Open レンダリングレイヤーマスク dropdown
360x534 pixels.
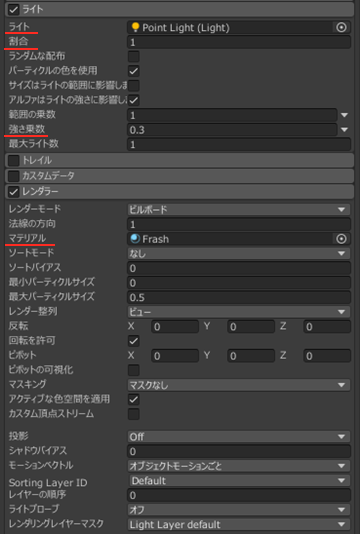coord(239,524)
